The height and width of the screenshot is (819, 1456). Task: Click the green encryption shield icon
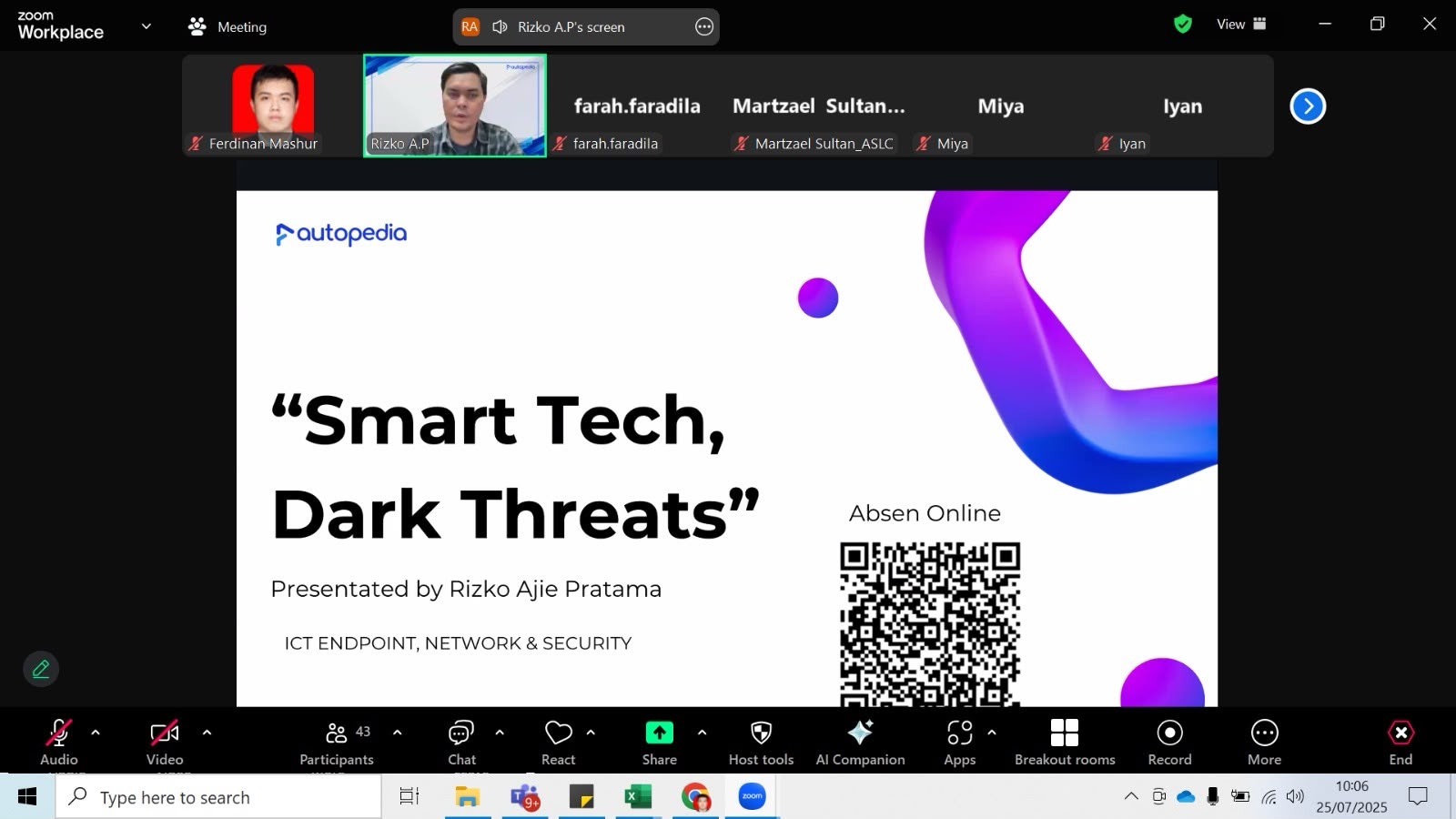coord(1183,25)
